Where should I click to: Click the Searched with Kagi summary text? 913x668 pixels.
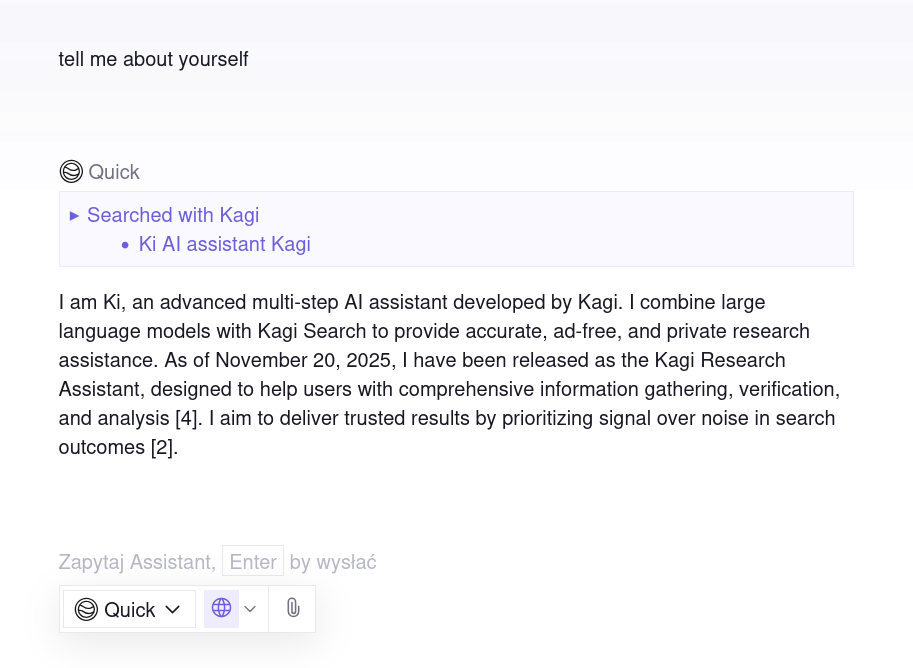[x=173, y=215]
